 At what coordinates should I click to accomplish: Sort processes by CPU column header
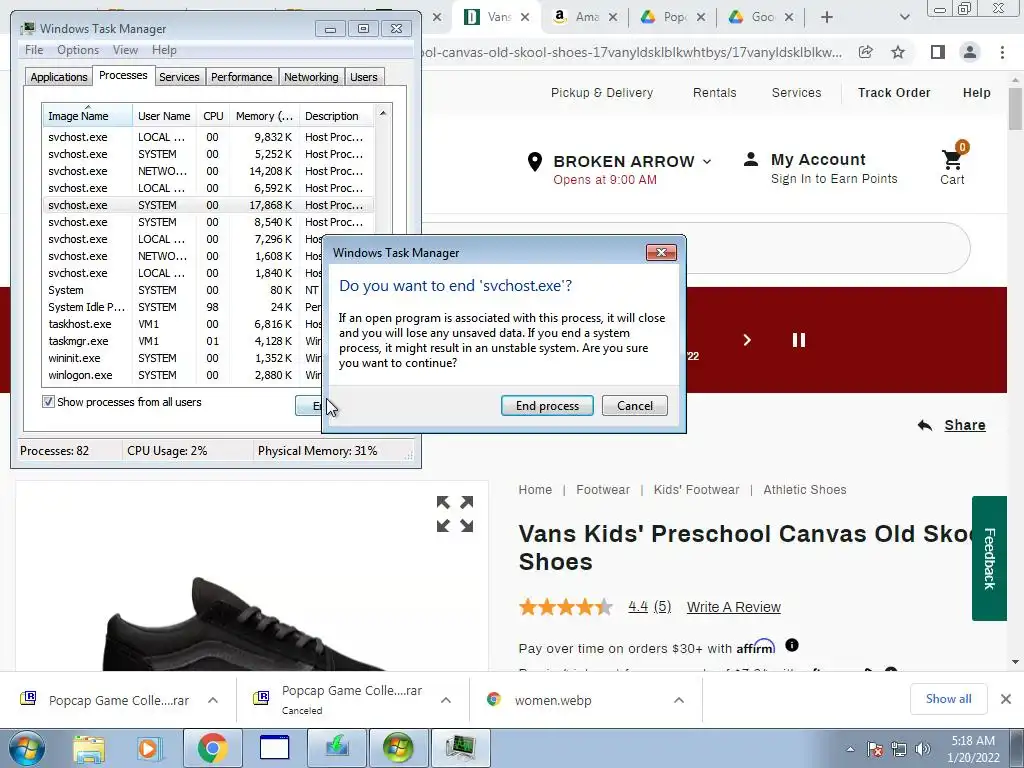tap(213, 116)
